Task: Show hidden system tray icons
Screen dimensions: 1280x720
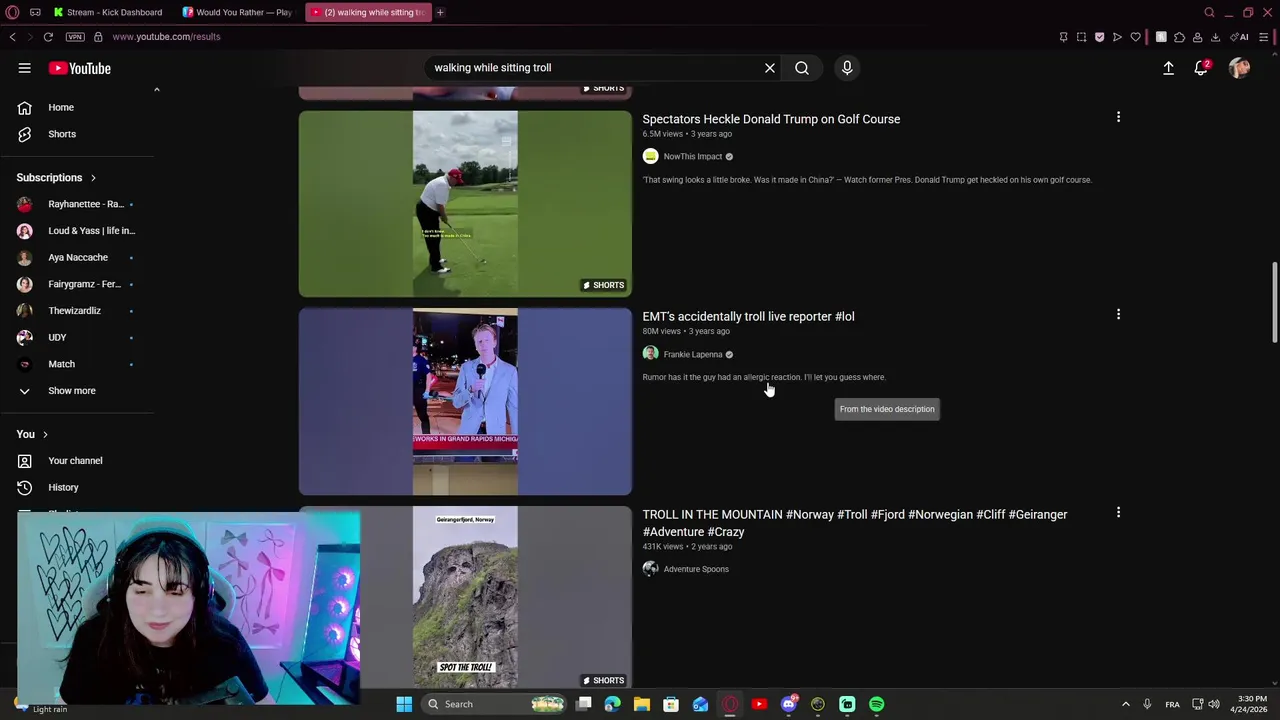Action: click(x=1125, y=704)
